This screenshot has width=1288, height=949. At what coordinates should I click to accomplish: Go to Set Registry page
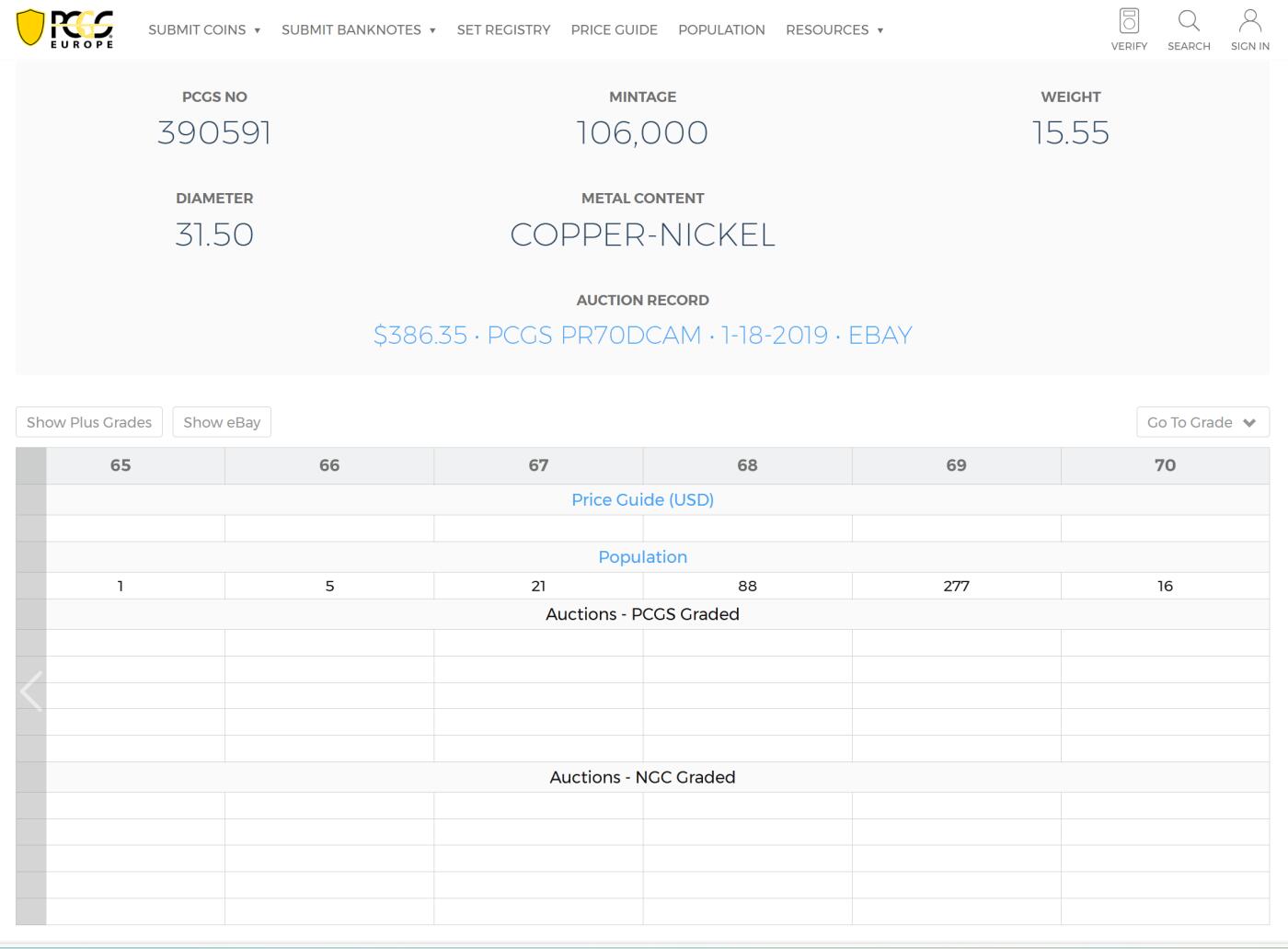pos(503,29)
